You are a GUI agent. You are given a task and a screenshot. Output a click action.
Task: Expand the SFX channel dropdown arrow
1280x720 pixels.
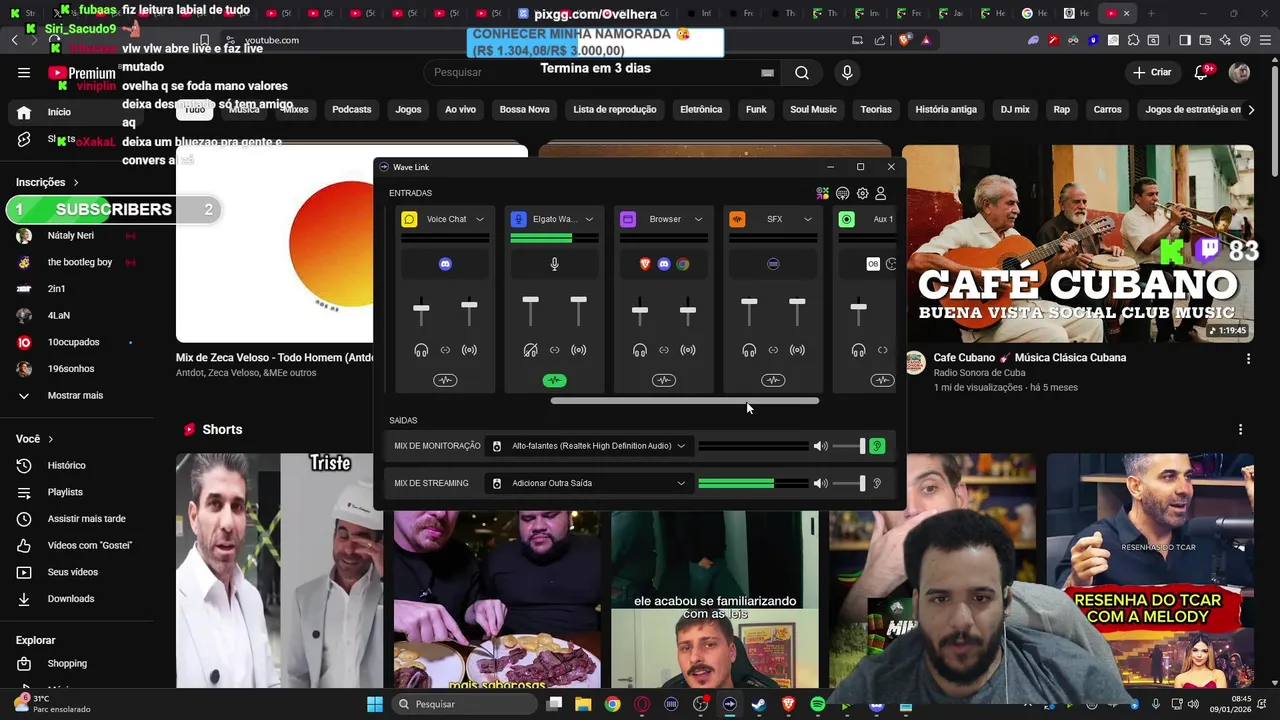(808, 219)
